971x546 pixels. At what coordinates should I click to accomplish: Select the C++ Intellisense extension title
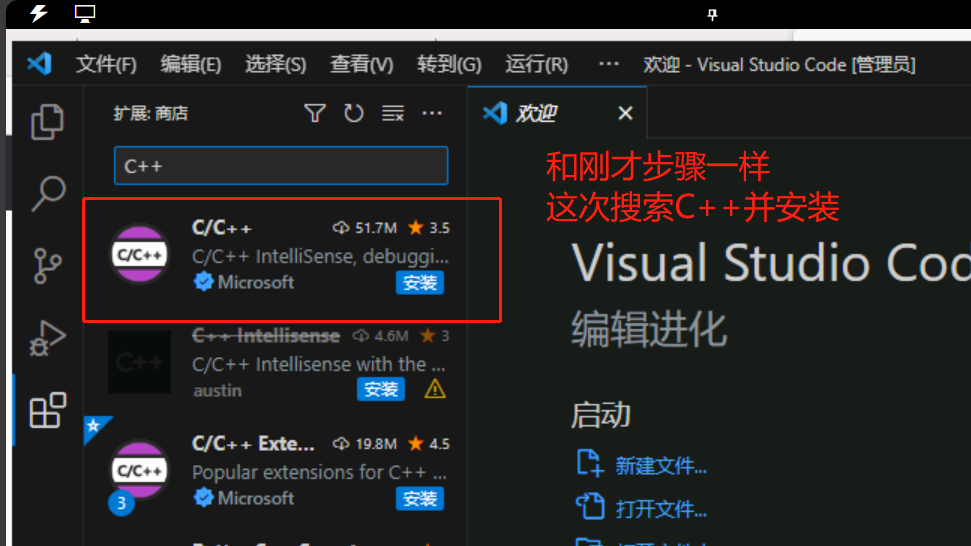pyautogui.click(x=266, y=336)
